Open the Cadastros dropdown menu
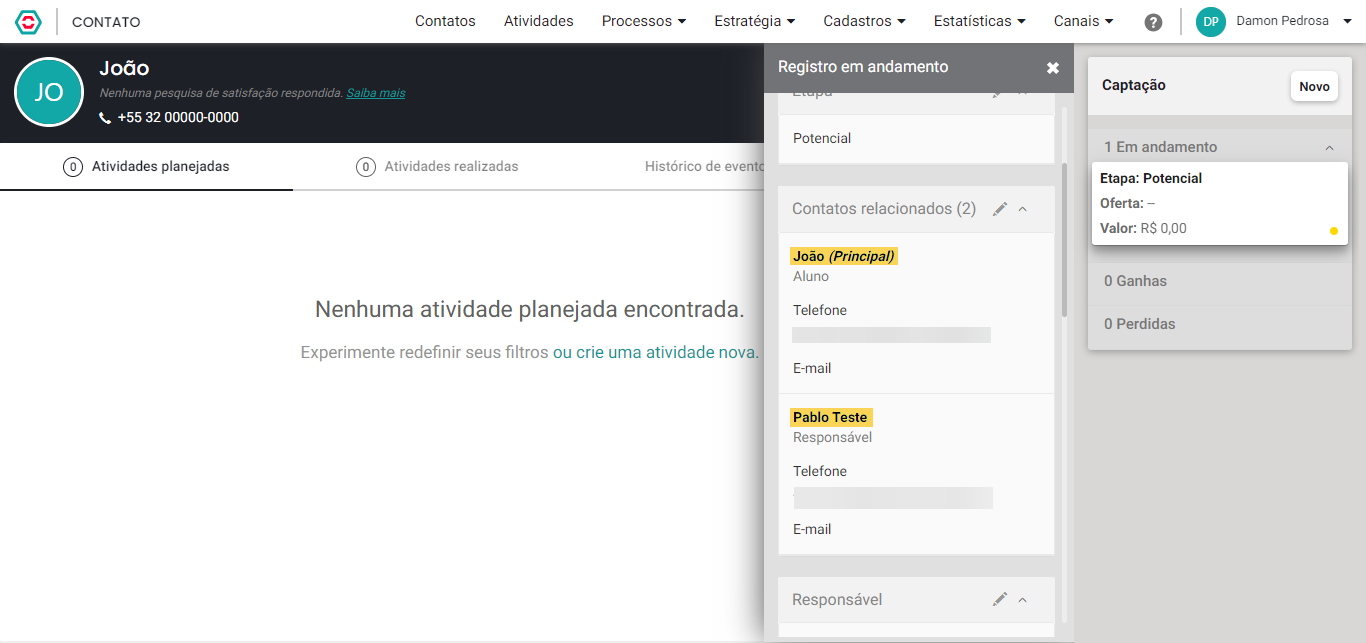 (x=865, y=21)
